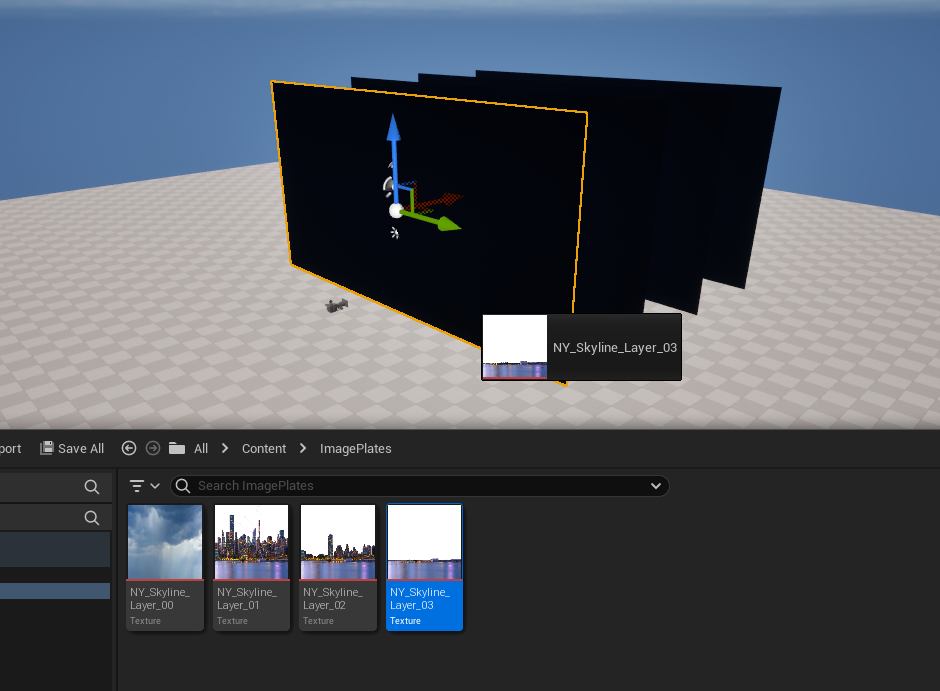Select NY_Skyline_Layer_00 texture asset

pos(165,567)
